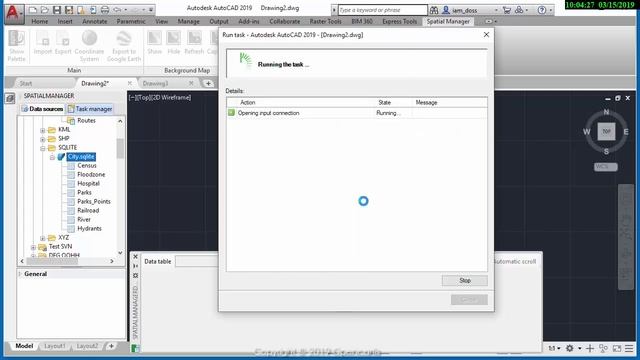640x360 pixels.
Task: Click the TOP face of the ViewCube
Action: tap(606, 131)
